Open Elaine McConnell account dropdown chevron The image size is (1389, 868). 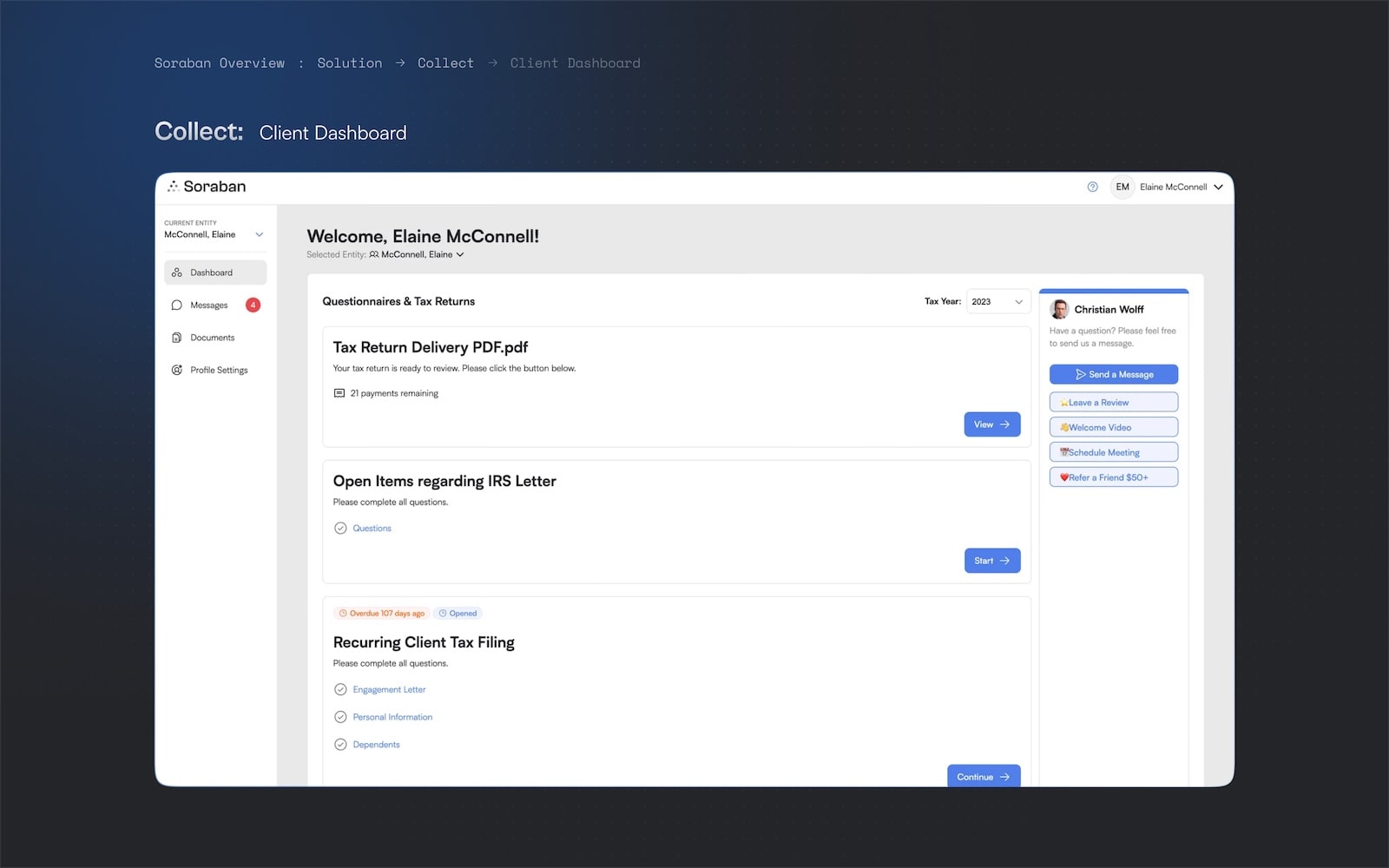[1218, 187]
